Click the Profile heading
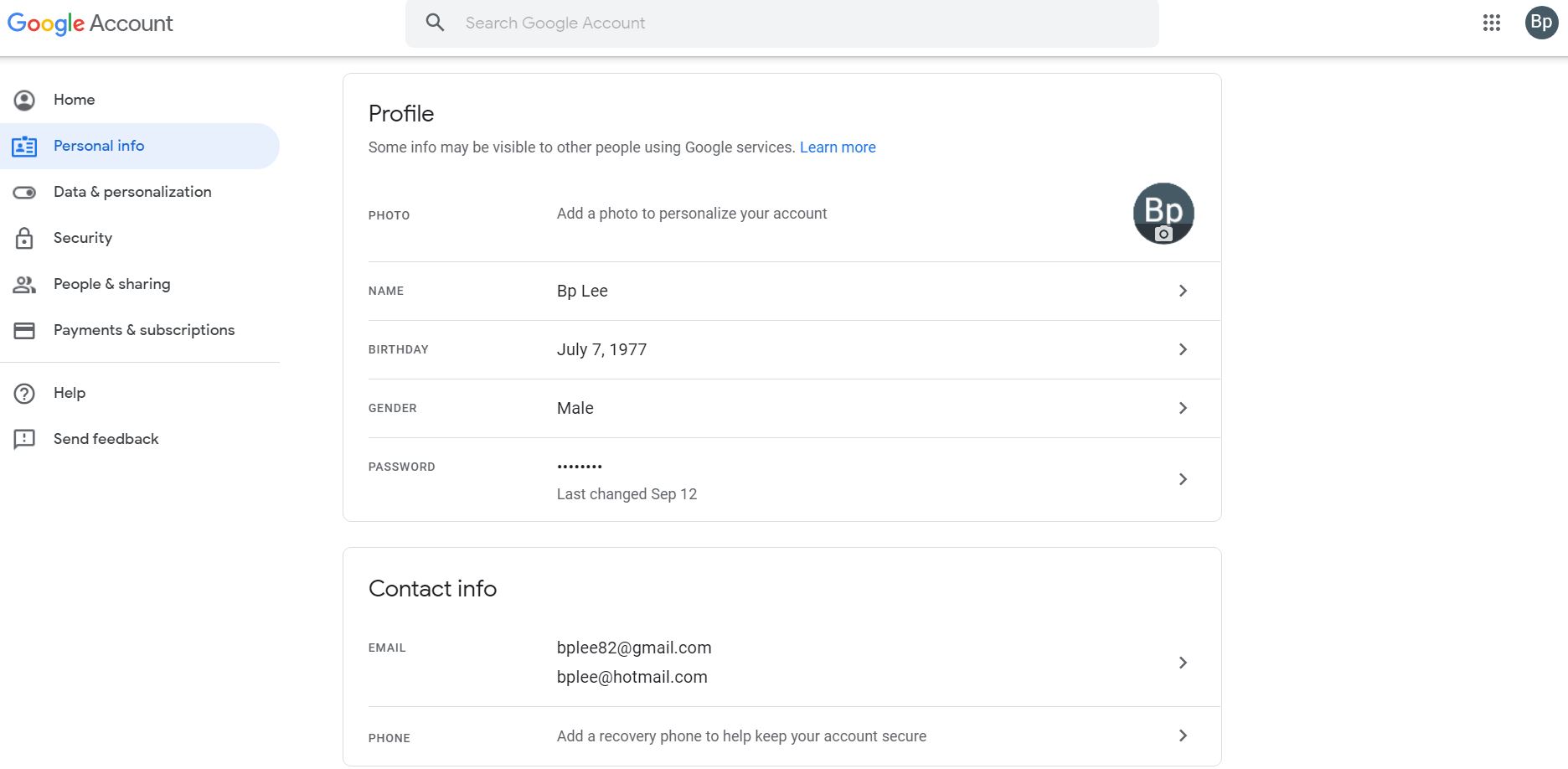Image resolution: width=1568 pixels, height=769 pixels. 401,114
